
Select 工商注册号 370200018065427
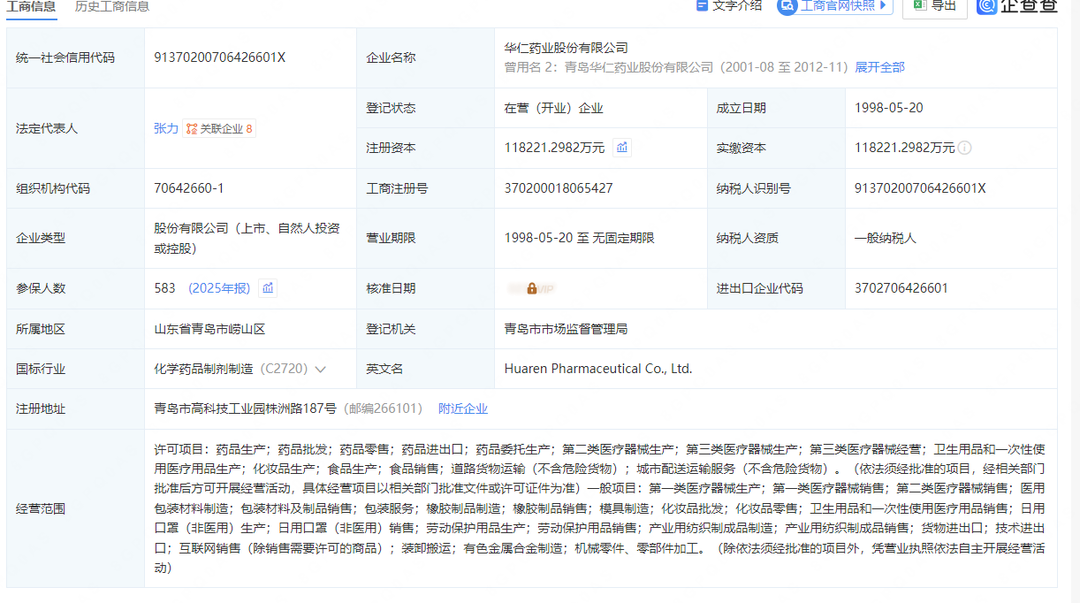(x=559, y=188)
